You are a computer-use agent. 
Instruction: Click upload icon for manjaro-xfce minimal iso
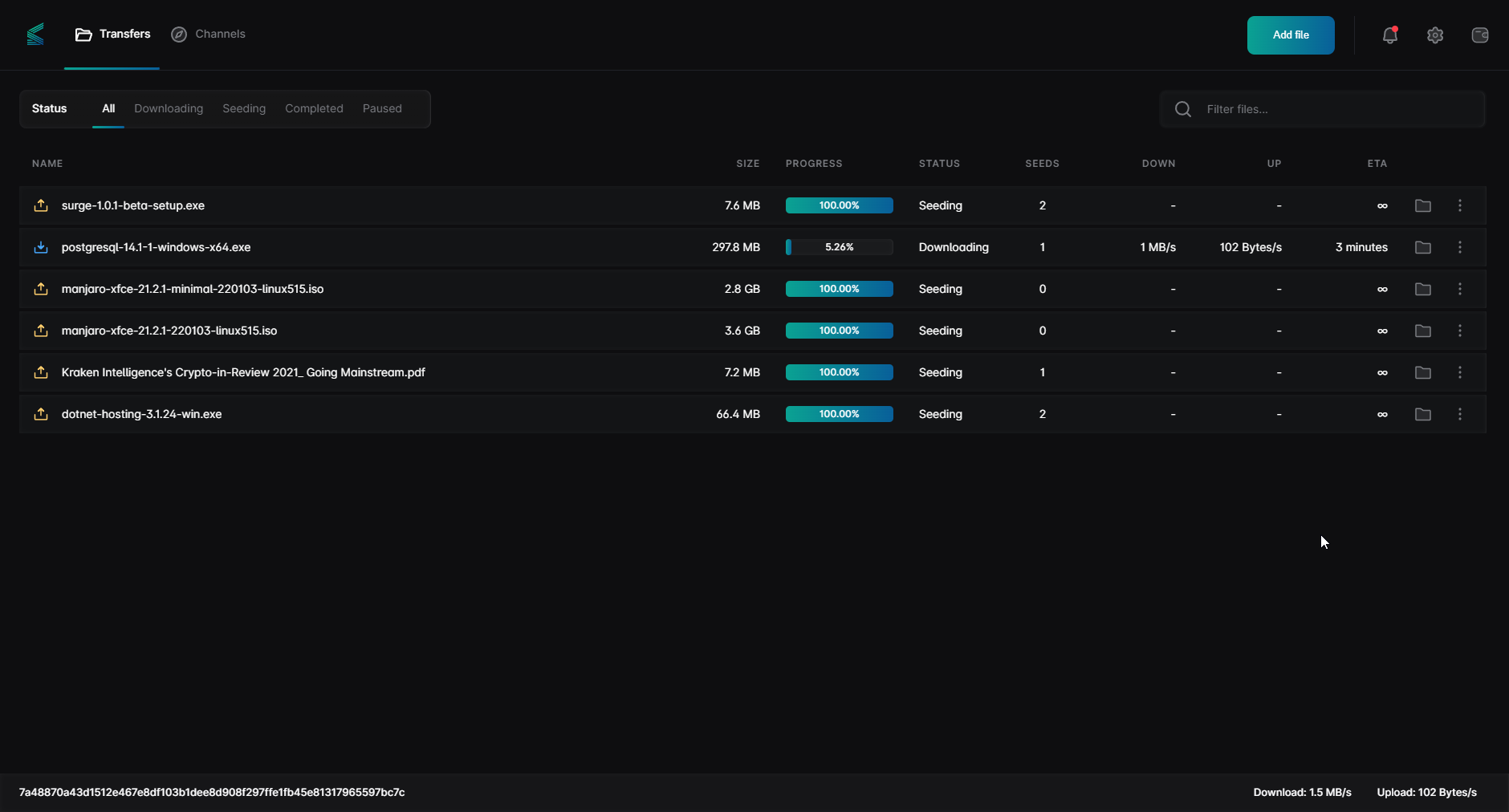point(41,289)
